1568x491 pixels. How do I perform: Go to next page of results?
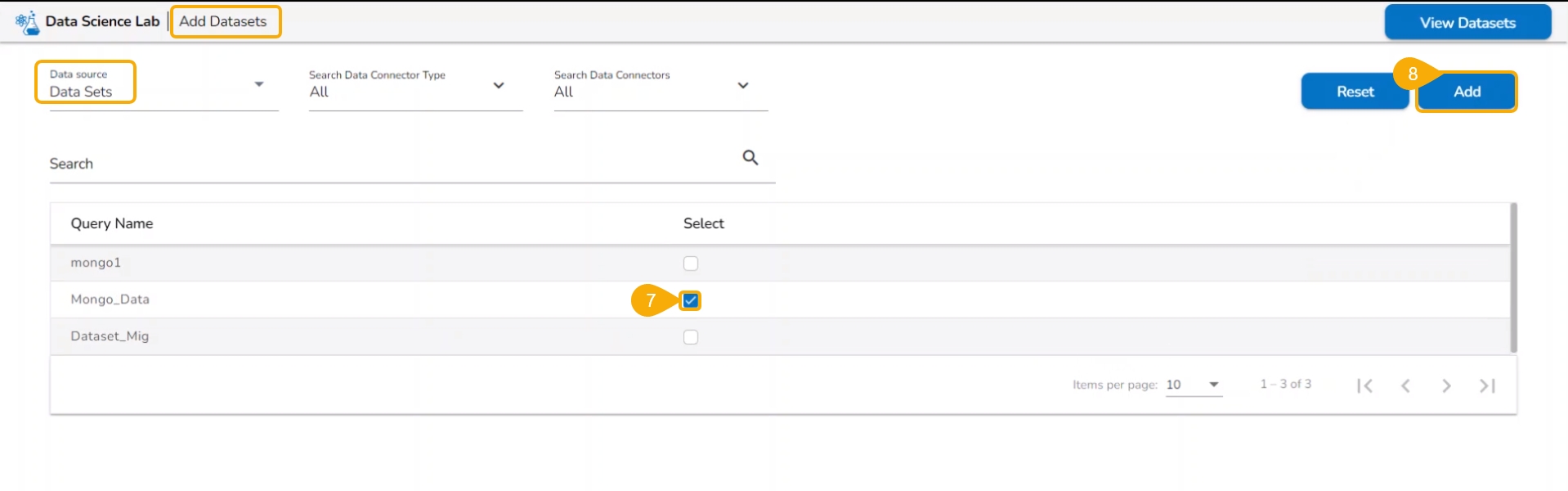(1446, 385)
